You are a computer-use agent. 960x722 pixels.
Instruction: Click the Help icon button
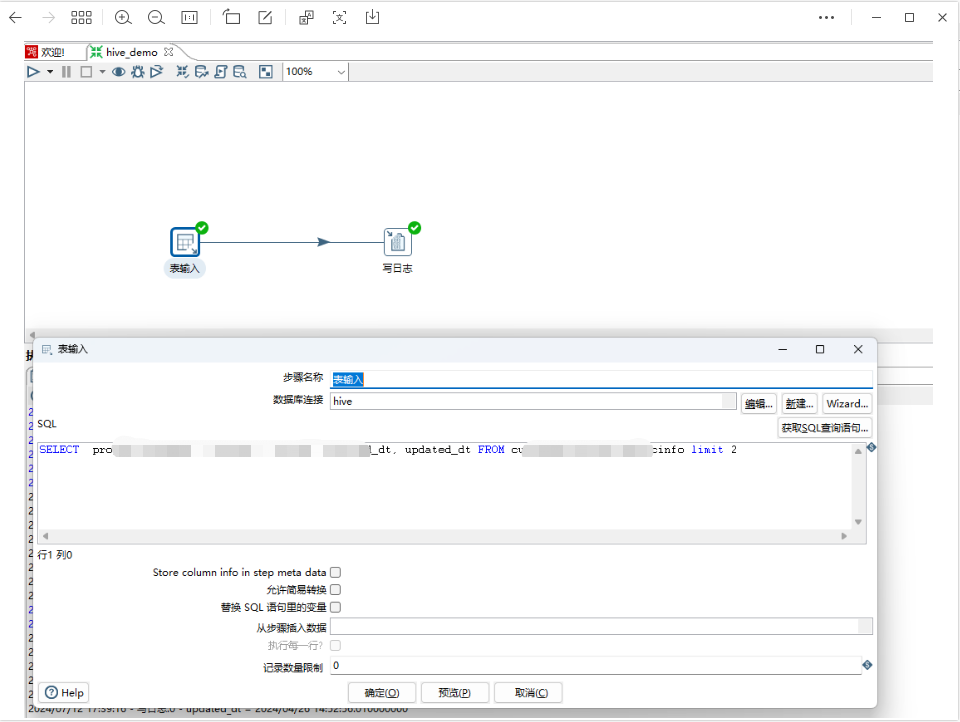[64, 692]
